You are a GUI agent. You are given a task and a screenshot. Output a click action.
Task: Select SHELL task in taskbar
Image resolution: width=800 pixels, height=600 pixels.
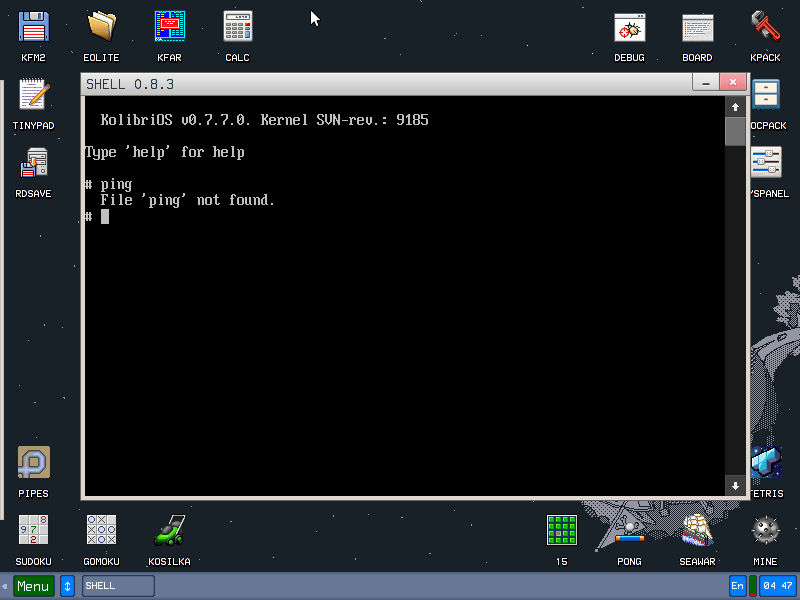[x=118, y=586]
